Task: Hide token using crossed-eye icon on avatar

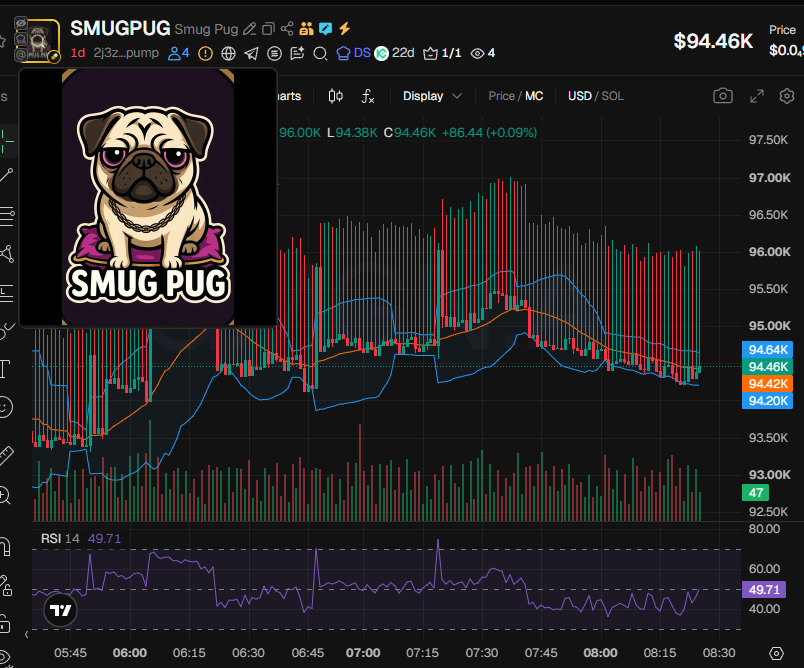Action: tap(21, 23)
